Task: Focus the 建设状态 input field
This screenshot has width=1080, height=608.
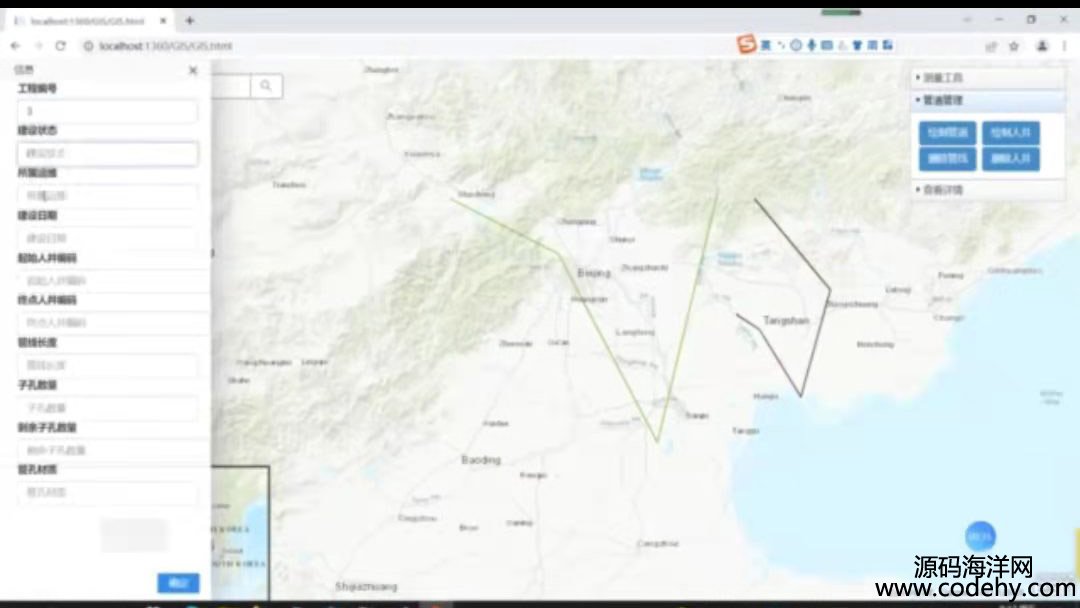Action: click(x=107, y=154)
